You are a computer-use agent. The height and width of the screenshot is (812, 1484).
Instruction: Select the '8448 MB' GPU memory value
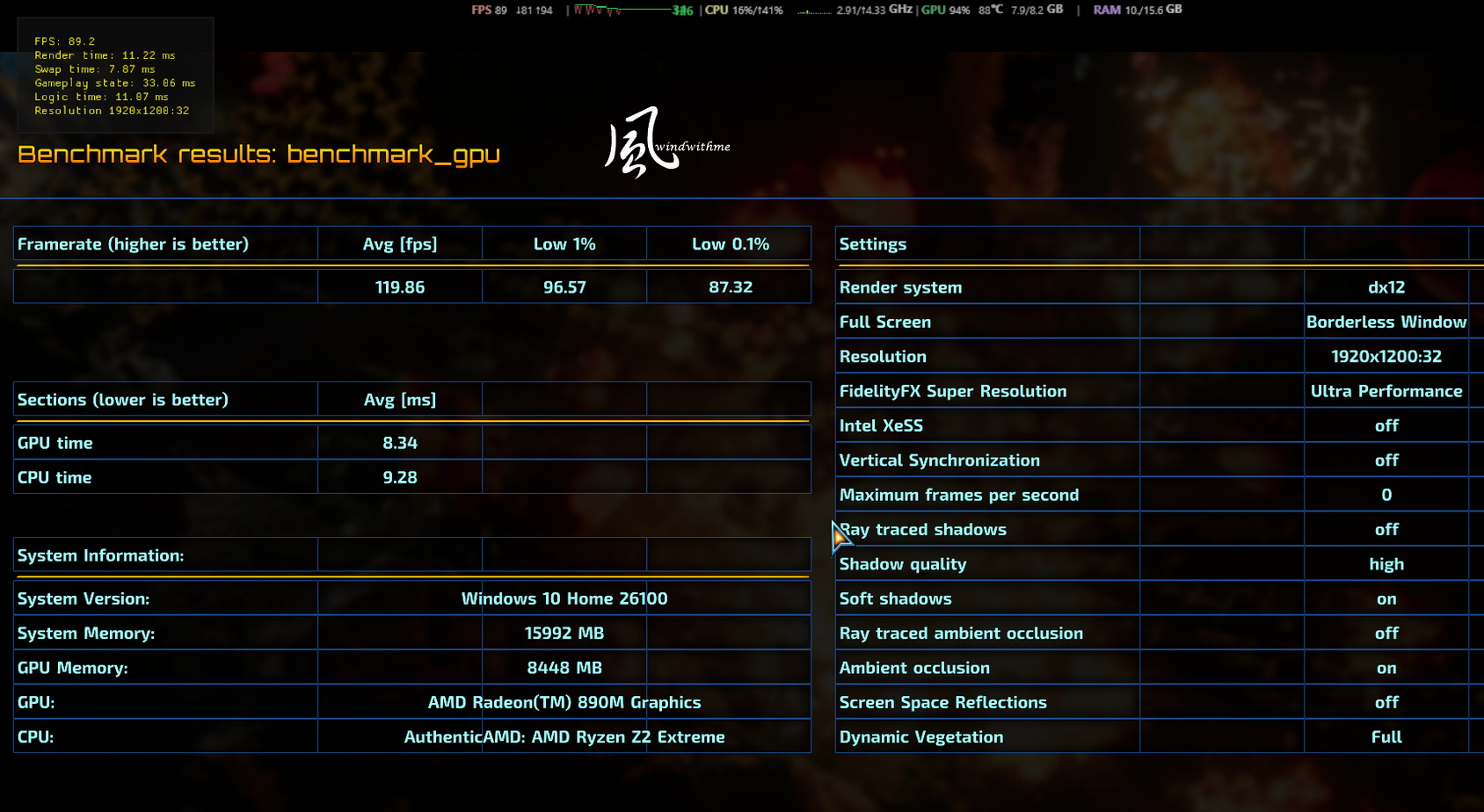(x=564, y=668)
